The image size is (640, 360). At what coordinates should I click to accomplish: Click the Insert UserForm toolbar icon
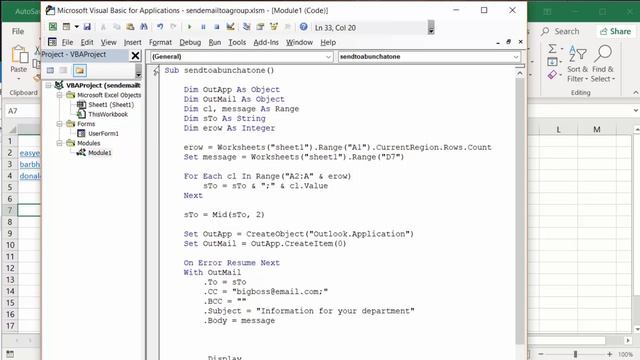click(x=66, y=27)
